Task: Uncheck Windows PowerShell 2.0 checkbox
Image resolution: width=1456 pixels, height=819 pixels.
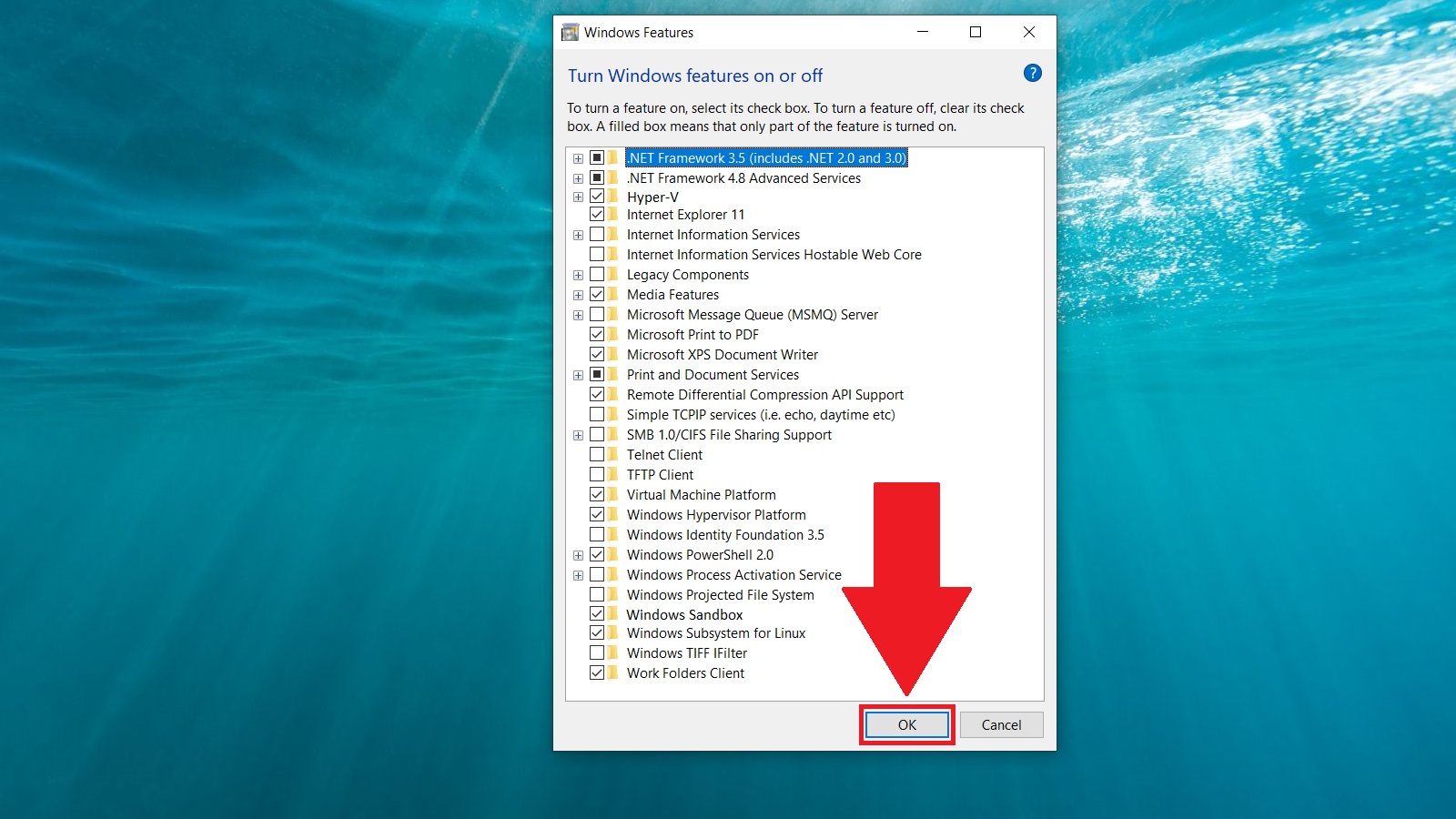Action: point(597,554)
